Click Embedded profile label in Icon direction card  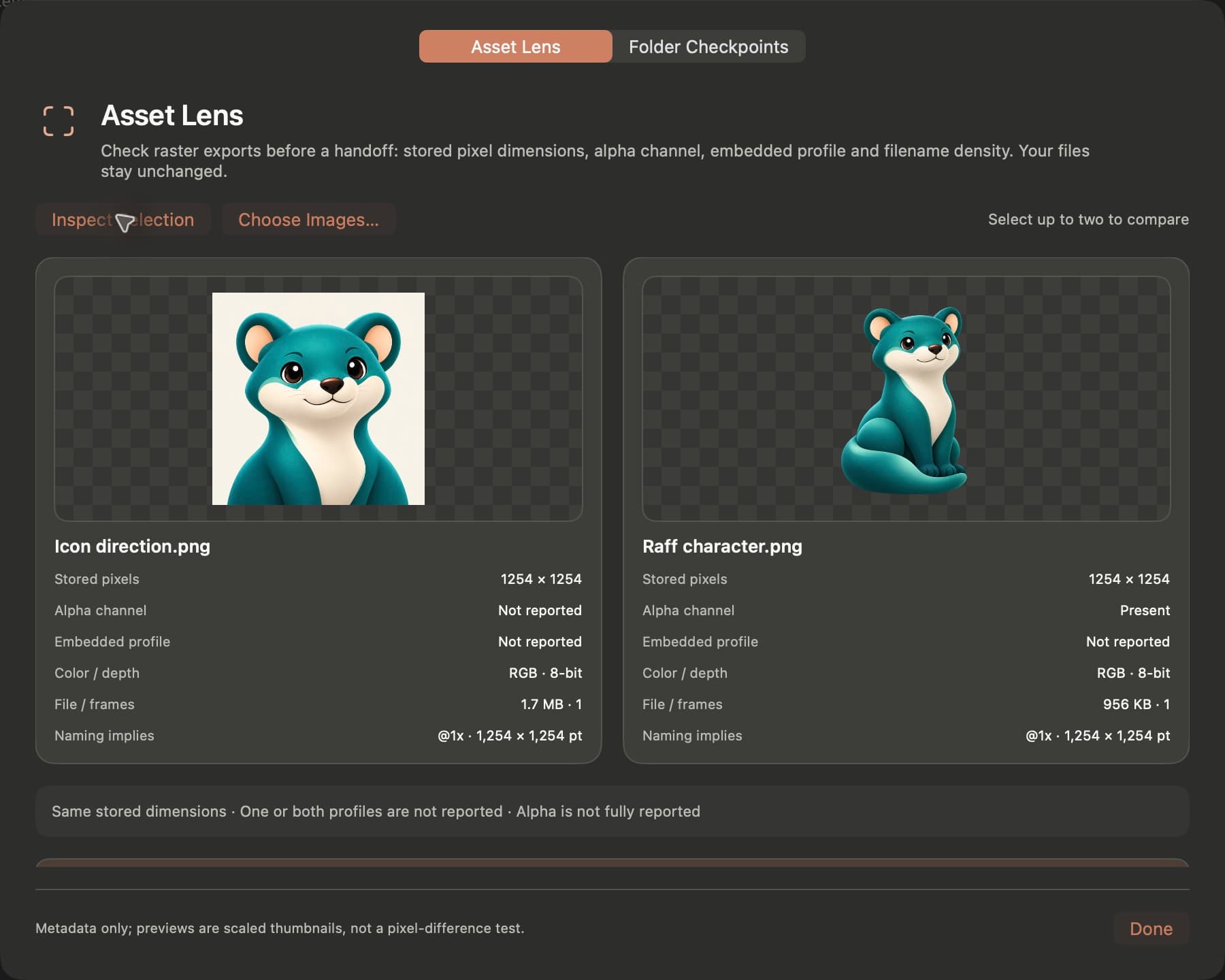click(112, 642)
